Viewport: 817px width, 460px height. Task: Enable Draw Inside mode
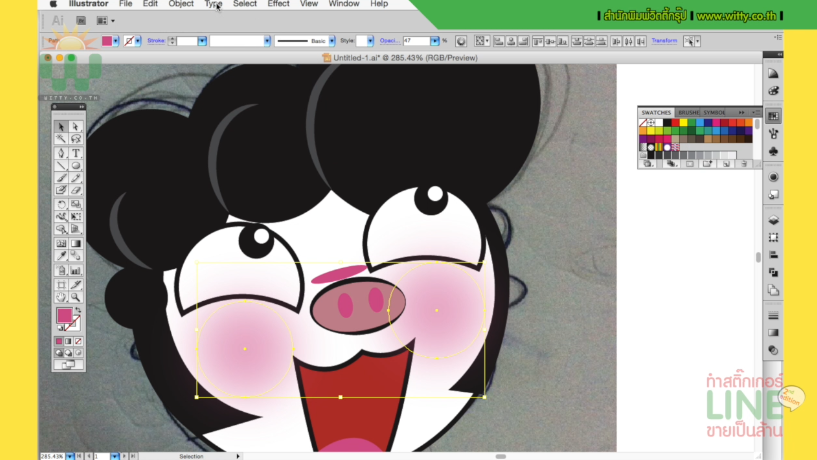[x=78, y=353]
